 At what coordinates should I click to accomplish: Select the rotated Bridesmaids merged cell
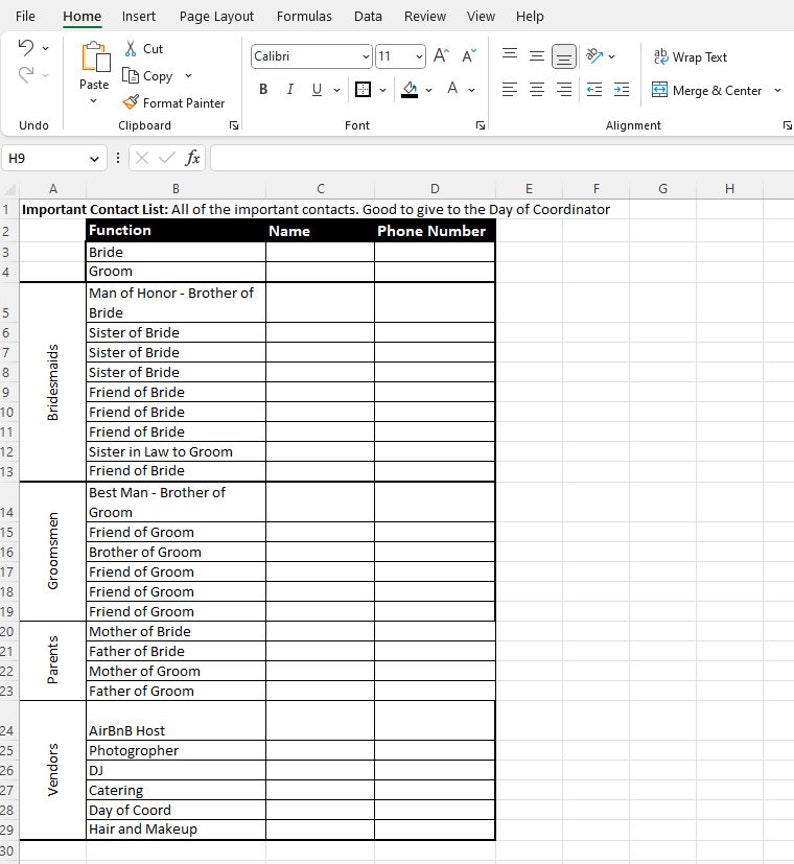(x=53, y=382)
